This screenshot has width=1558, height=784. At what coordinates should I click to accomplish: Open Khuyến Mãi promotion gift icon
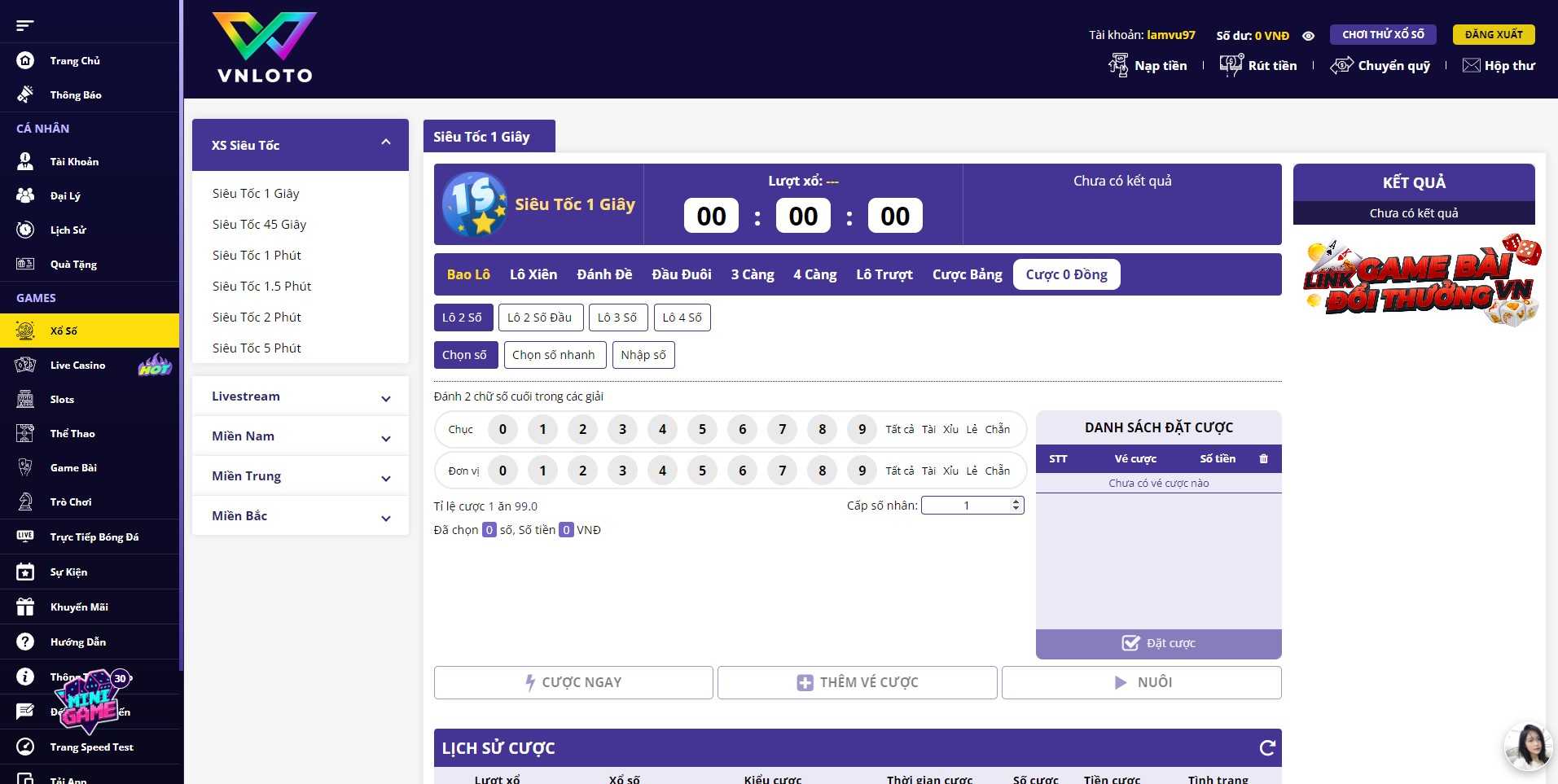tap(25, 607)
